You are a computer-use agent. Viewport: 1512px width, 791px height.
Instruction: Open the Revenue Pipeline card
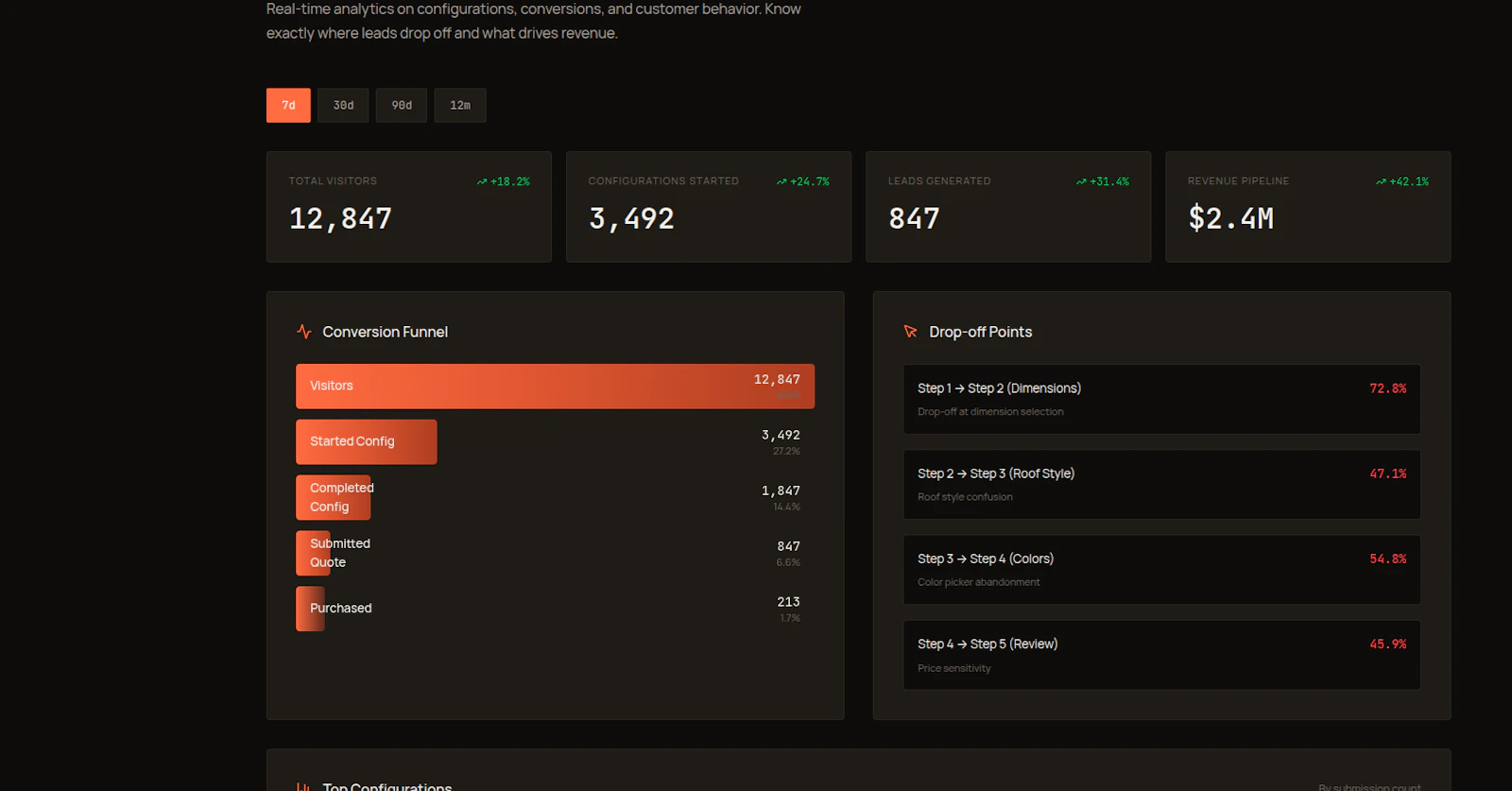click(1308, 207)
